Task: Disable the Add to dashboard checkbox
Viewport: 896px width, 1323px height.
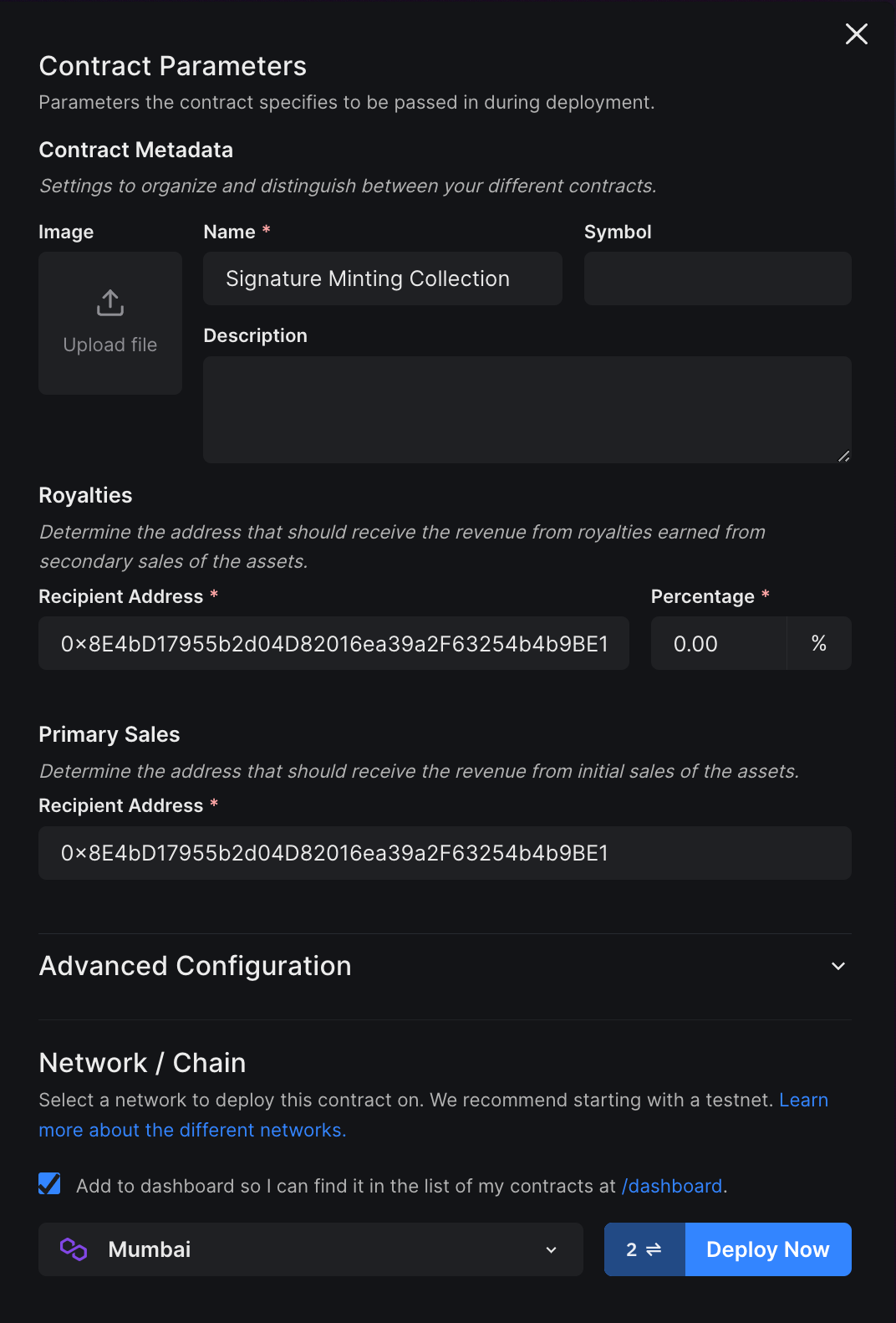Action: [49, 1183]
